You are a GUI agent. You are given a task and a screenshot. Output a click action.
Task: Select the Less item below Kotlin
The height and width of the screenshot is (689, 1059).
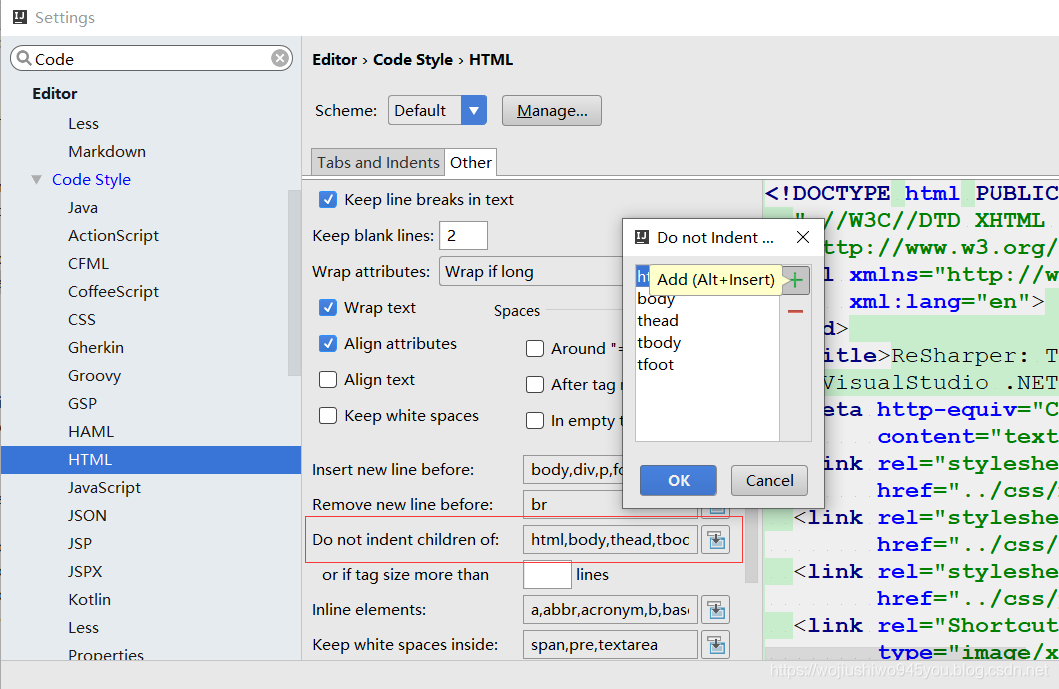click(x=83, y=628)
